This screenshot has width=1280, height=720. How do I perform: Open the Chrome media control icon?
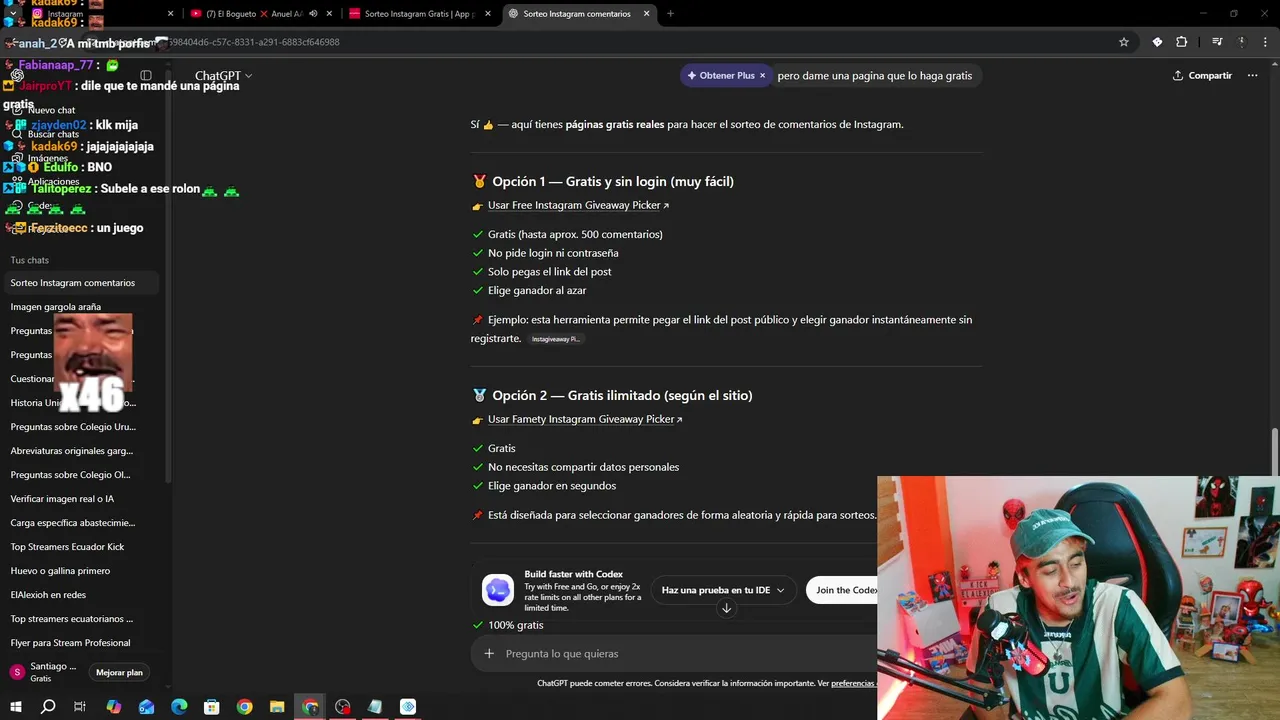tap(1217, 42)
